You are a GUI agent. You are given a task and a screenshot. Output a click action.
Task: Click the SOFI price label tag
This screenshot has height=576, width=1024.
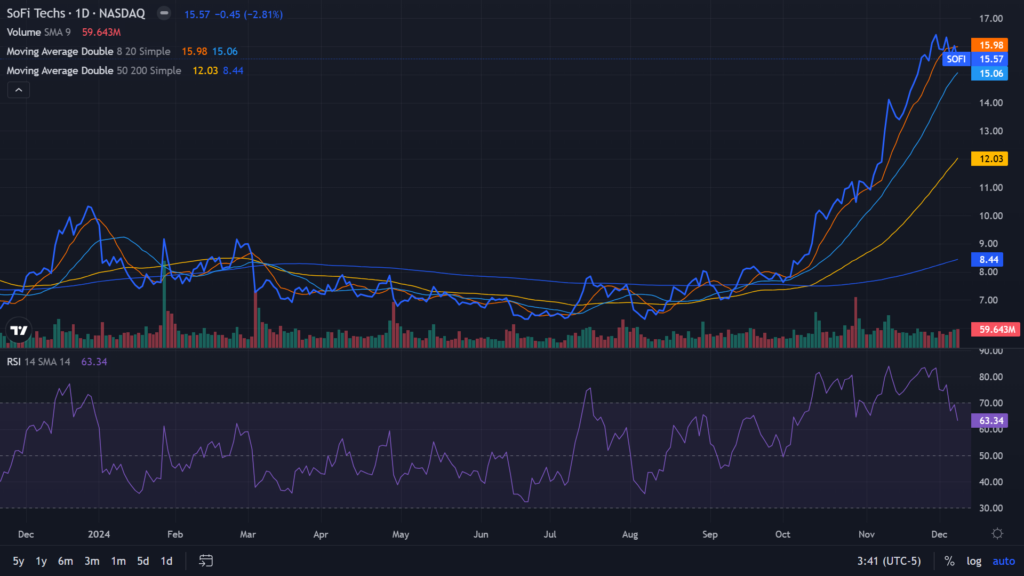click(x=957, y=59)
